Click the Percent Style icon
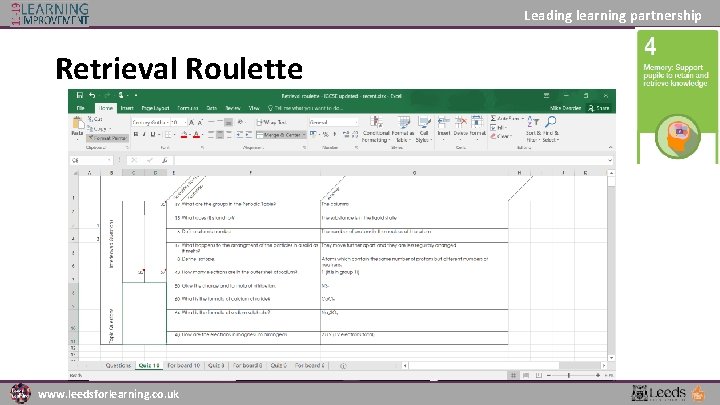Viewport: 720px width, 405px height. tap(325, 135)
